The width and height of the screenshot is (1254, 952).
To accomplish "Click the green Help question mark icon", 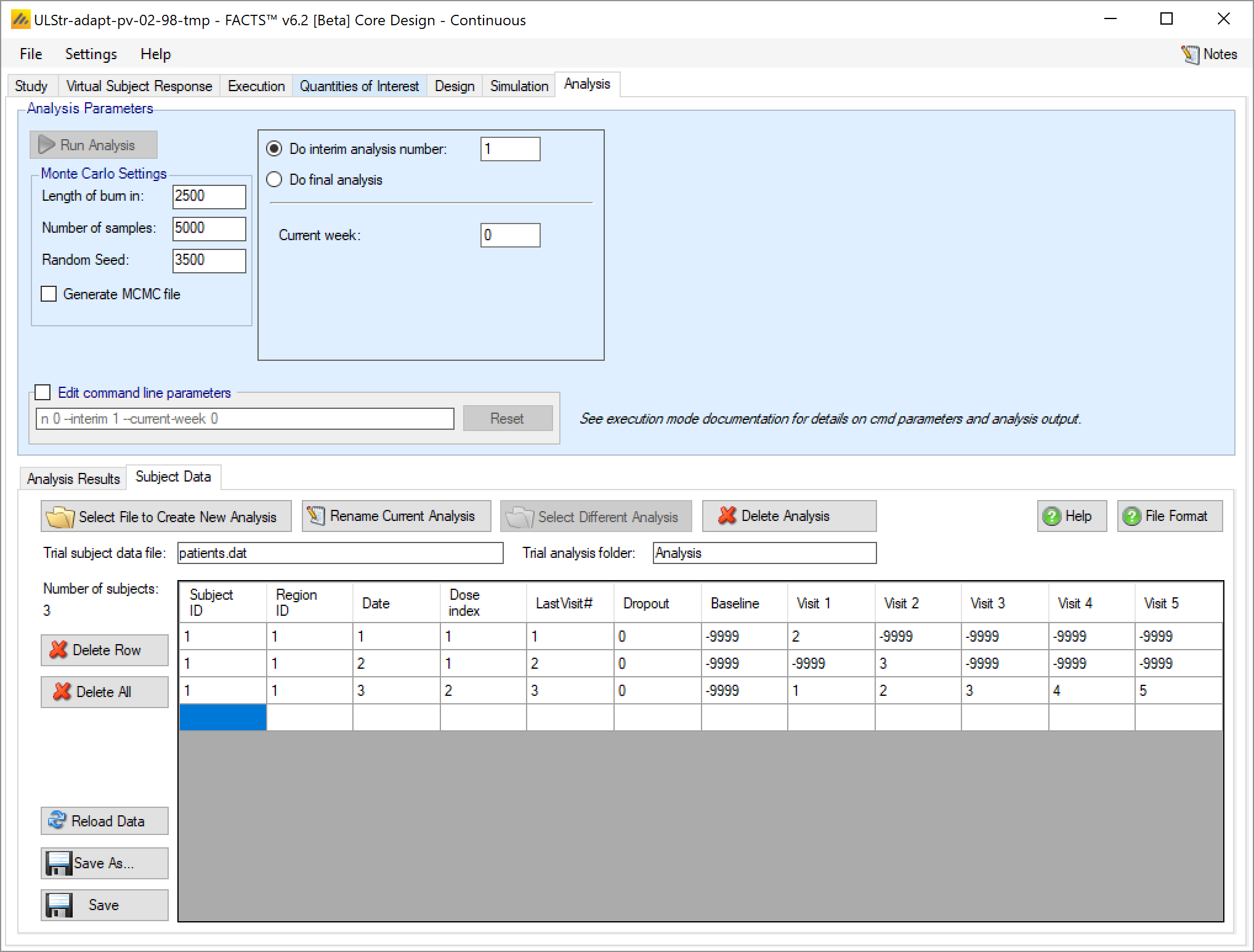I will pyautogui.click(x=1052, y=516).
